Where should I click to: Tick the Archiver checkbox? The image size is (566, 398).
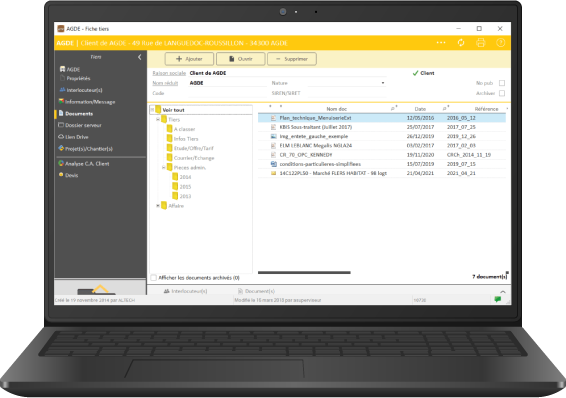tap(502, 93)
